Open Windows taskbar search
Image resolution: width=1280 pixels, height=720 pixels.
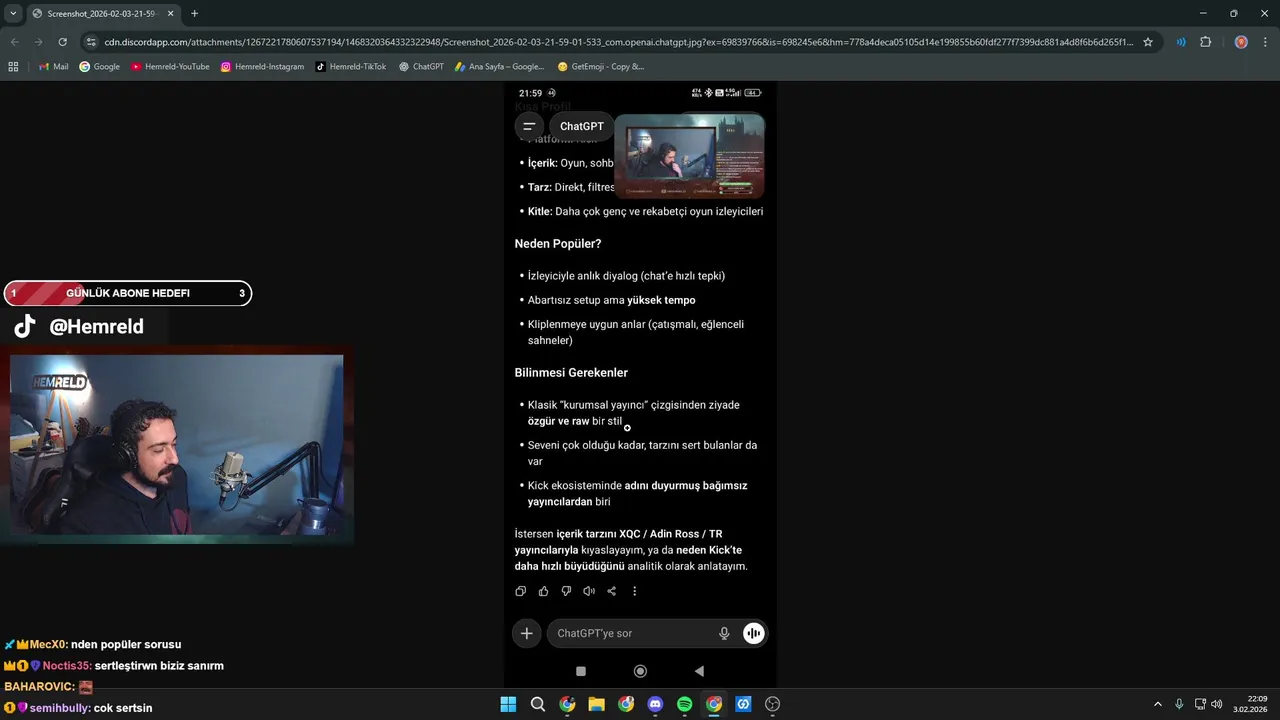pos(537,704)
